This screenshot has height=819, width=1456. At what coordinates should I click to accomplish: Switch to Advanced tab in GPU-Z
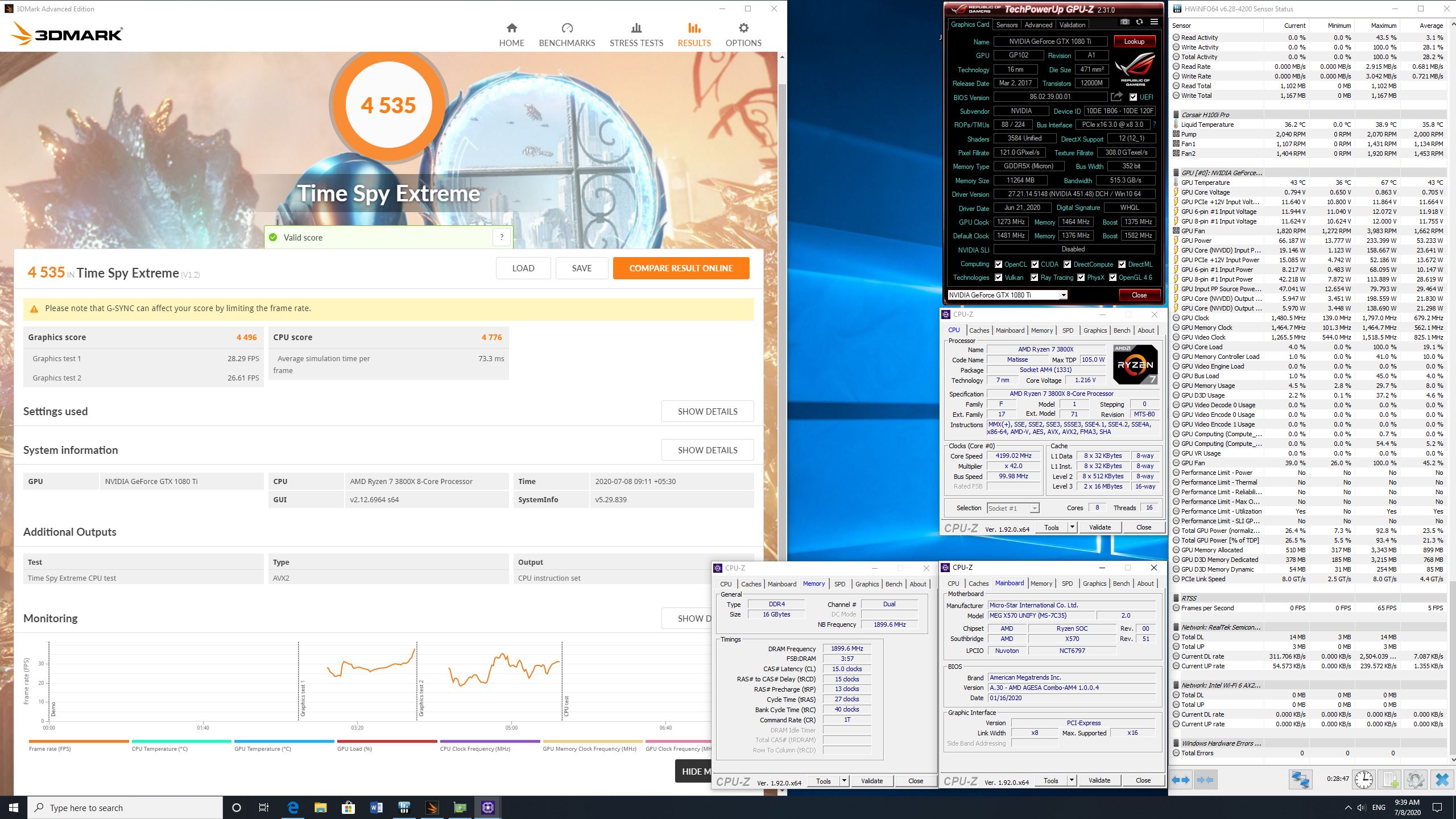(1038, 24)
